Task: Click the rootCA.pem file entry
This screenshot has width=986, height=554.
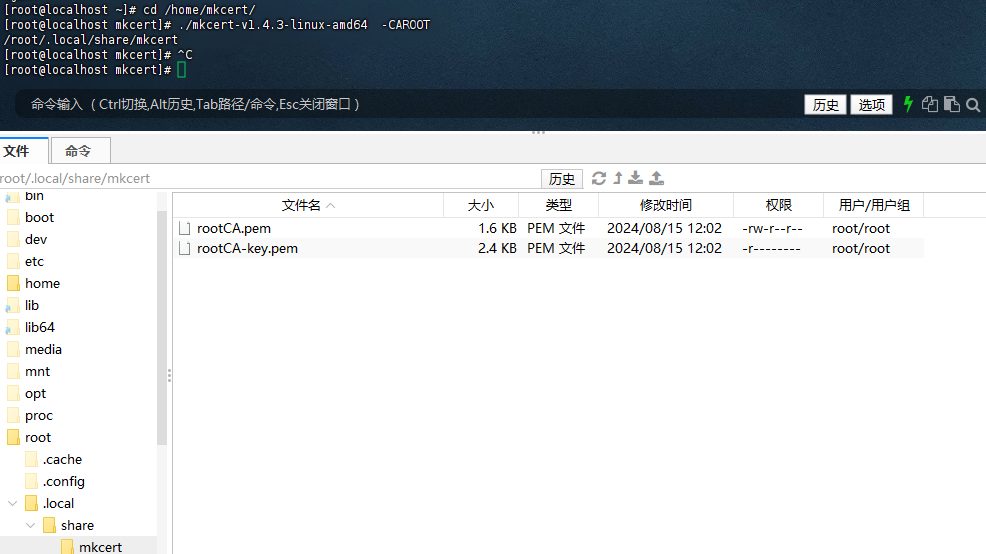Action: 234,228
